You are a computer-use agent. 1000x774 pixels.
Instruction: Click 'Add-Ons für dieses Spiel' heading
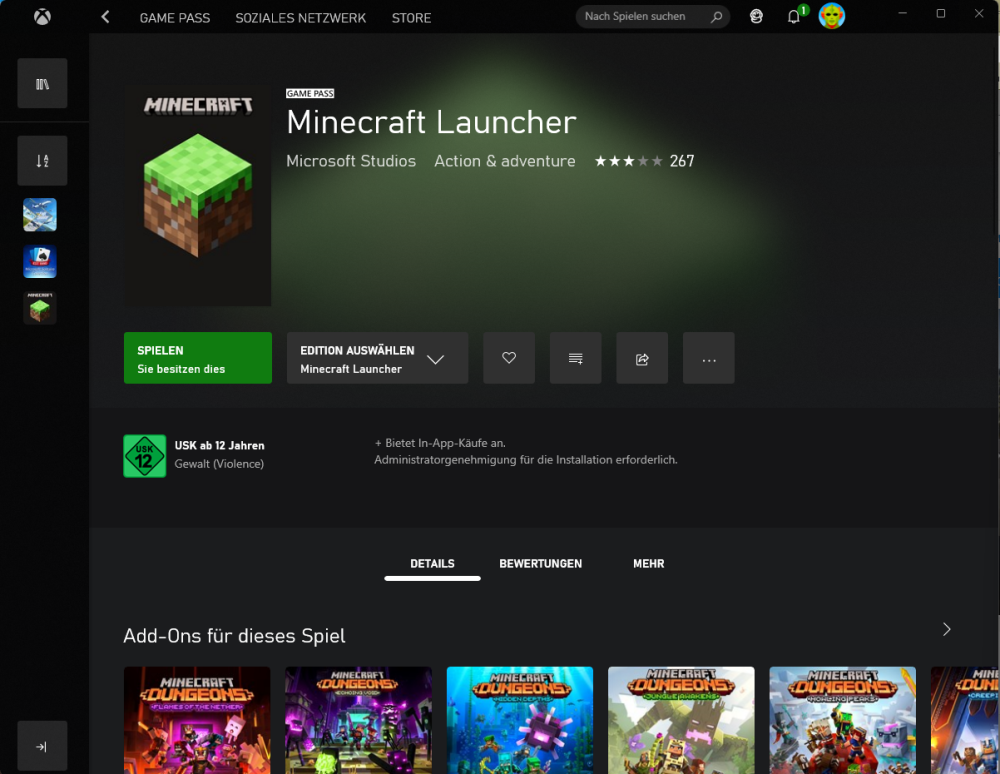coord(234,636)
